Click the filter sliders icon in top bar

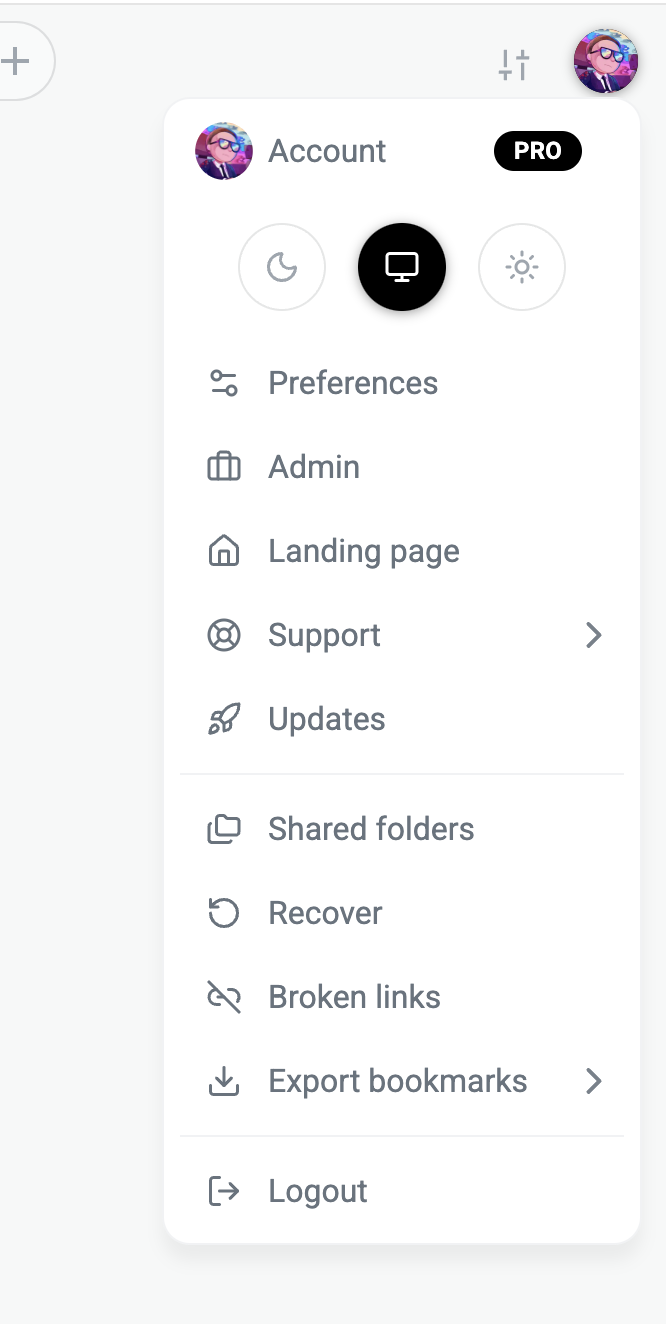(514, 64)
